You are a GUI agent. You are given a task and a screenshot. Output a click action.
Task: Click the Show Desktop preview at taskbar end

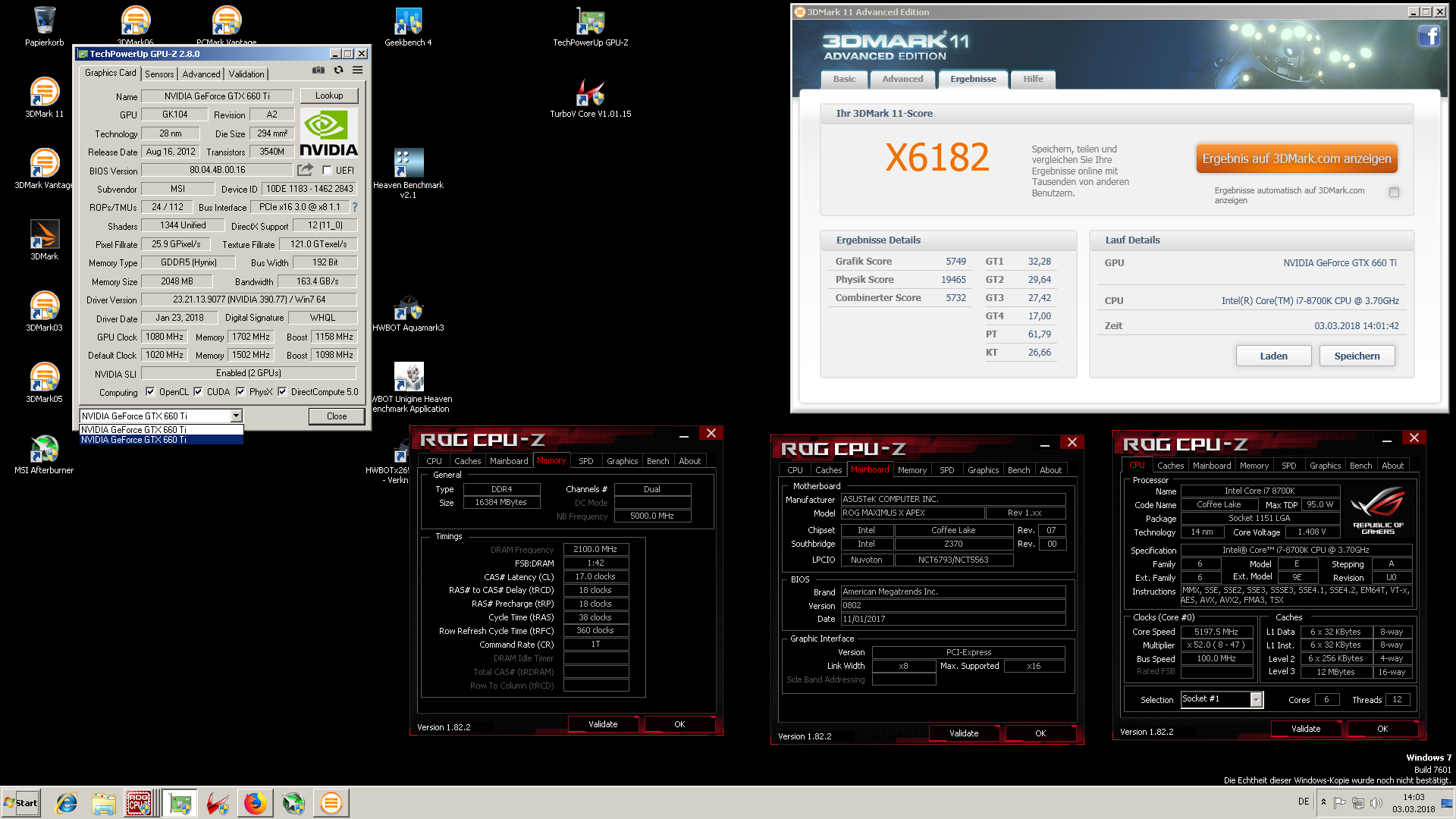1448,803
